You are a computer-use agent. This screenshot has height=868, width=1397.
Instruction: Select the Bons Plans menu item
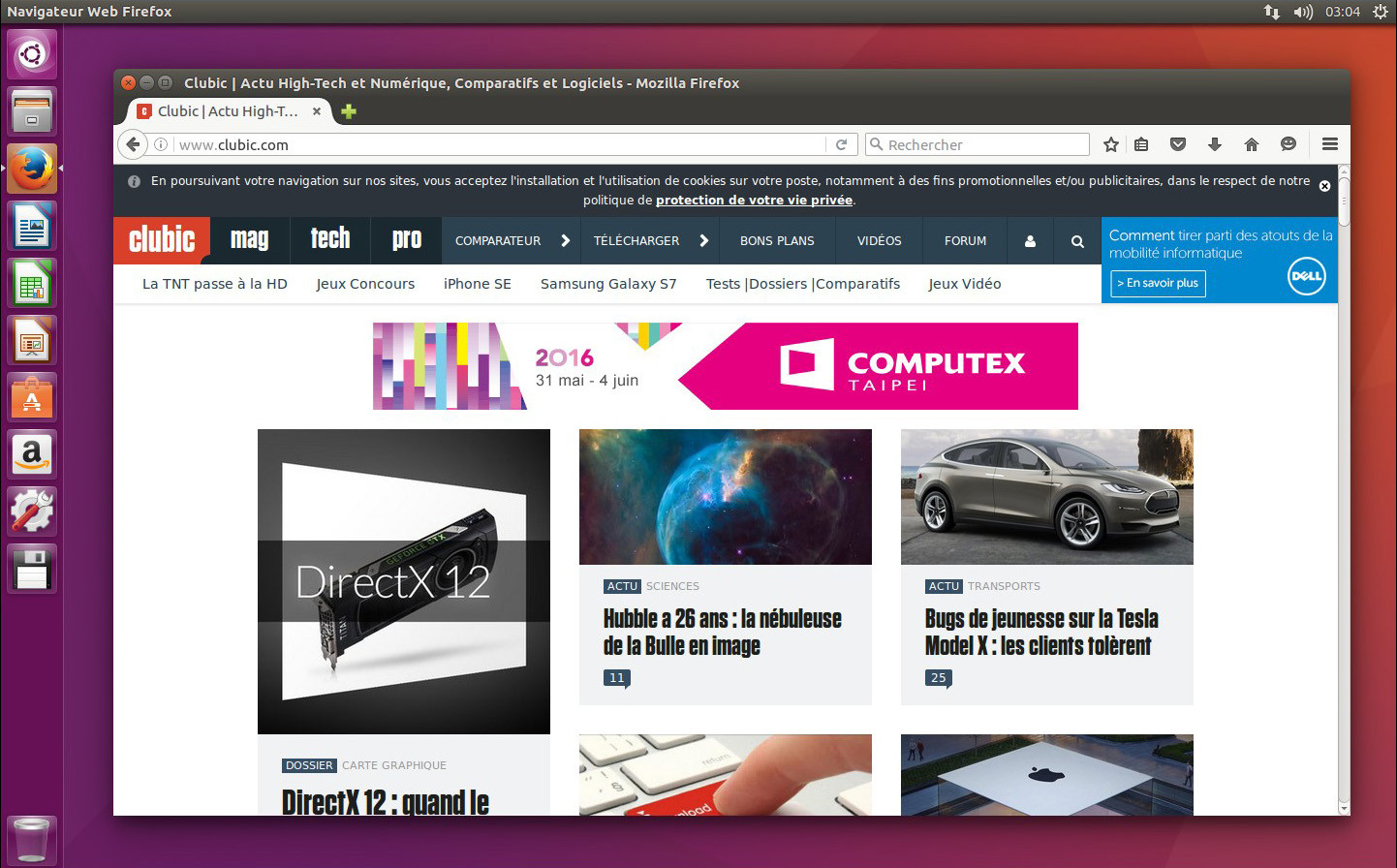(x=777, y=240)
